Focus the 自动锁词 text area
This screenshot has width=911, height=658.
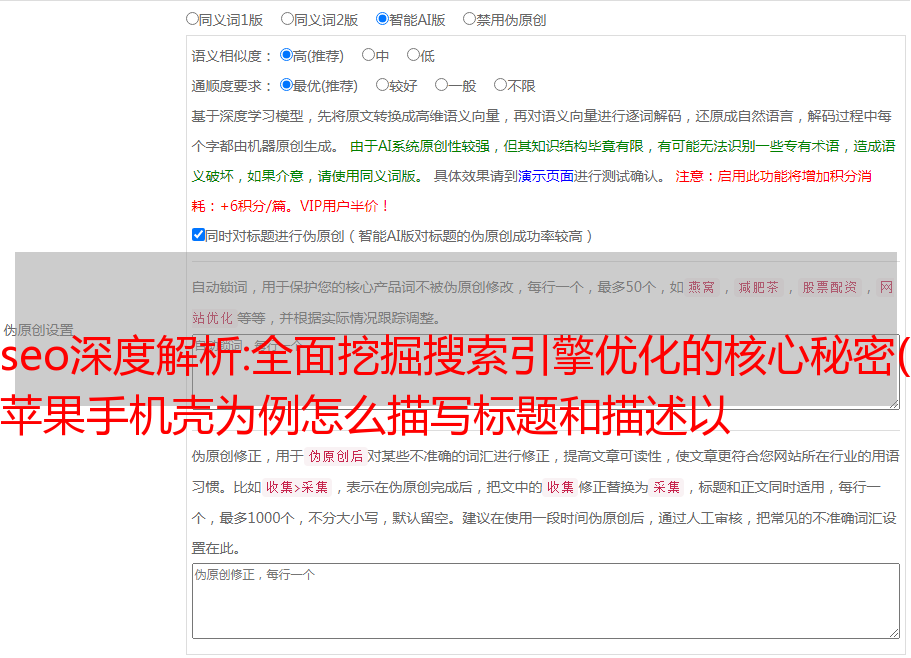pos(546,372)
